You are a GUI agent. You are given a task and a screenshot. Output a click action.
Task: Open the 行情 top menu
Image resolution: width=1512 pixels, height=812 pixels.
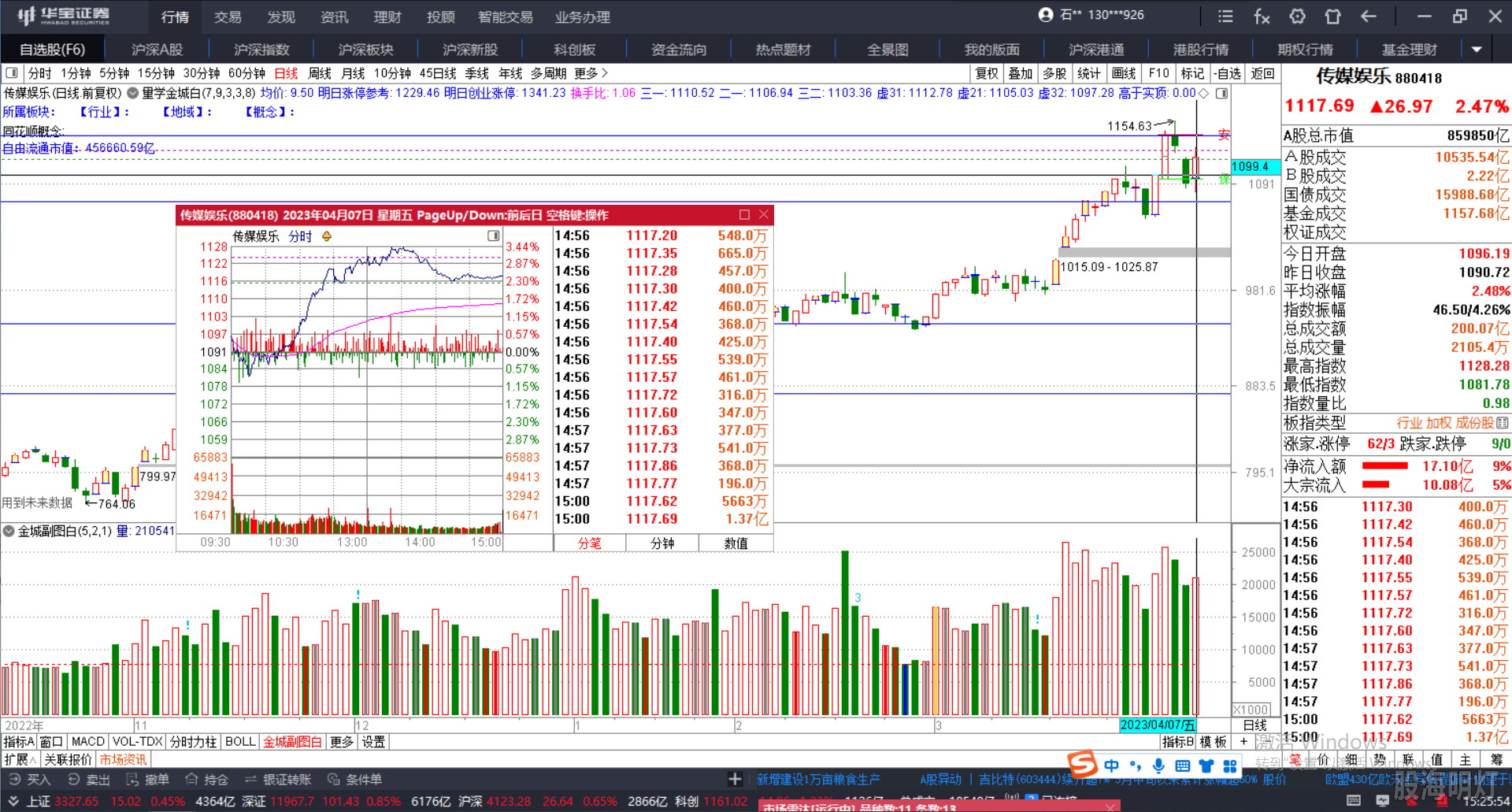click(175, 17)
